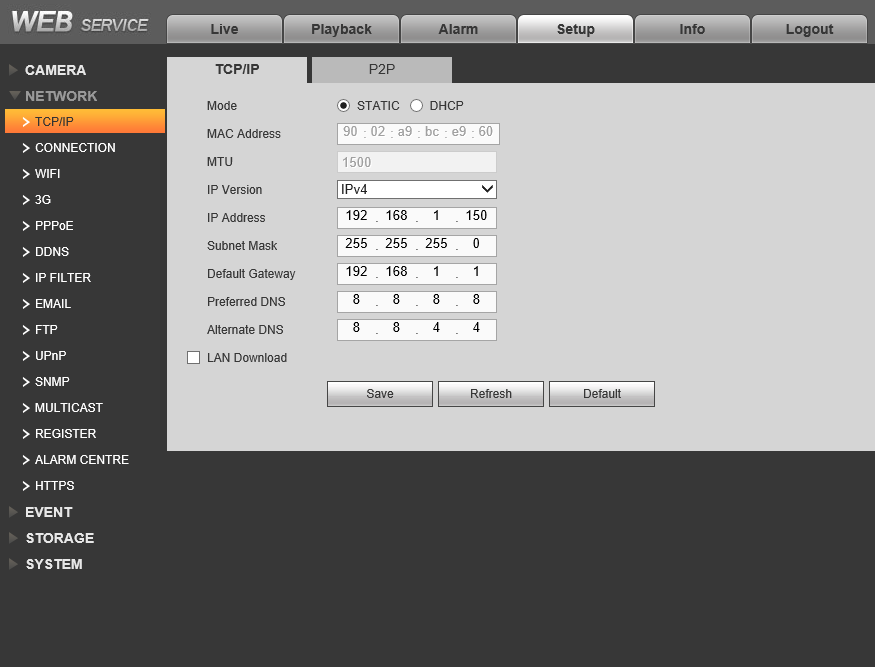Open TCP/IP in the sidebar
This screenshot has height=667, width=875.
click(x=85, y=121)
